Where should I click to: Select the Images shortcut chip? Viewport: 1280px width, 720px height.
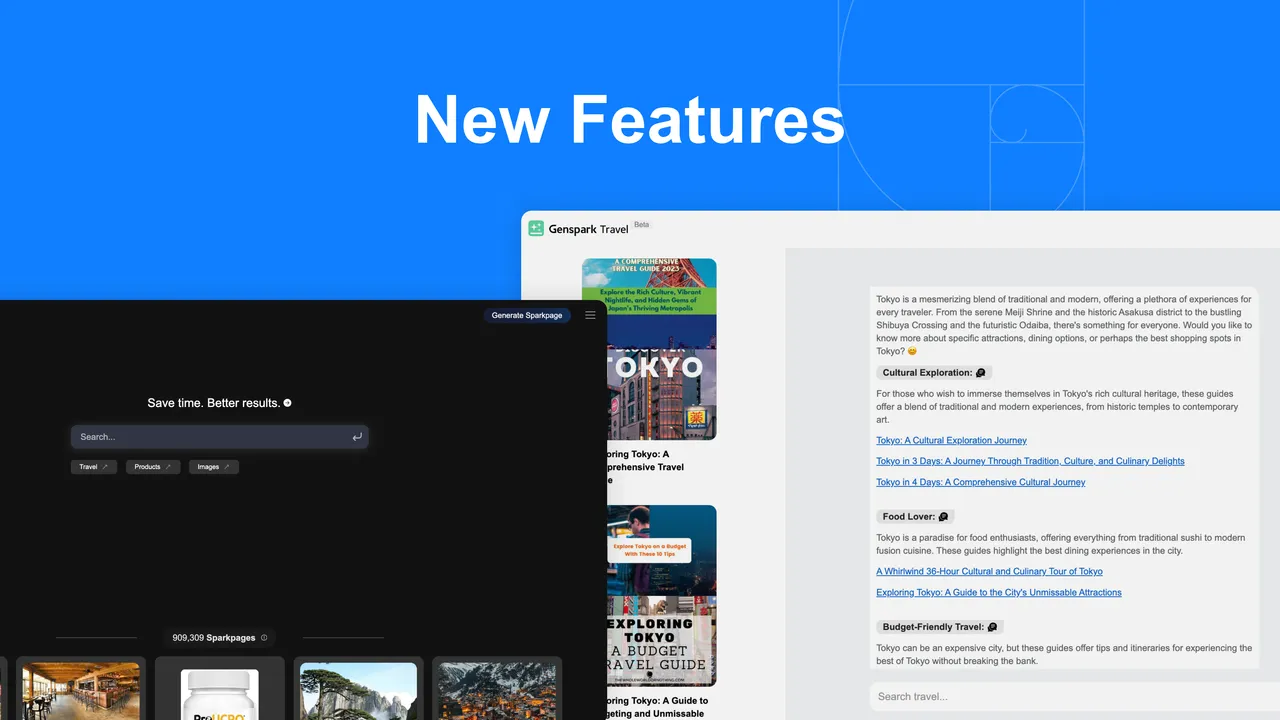coord(214,467)
